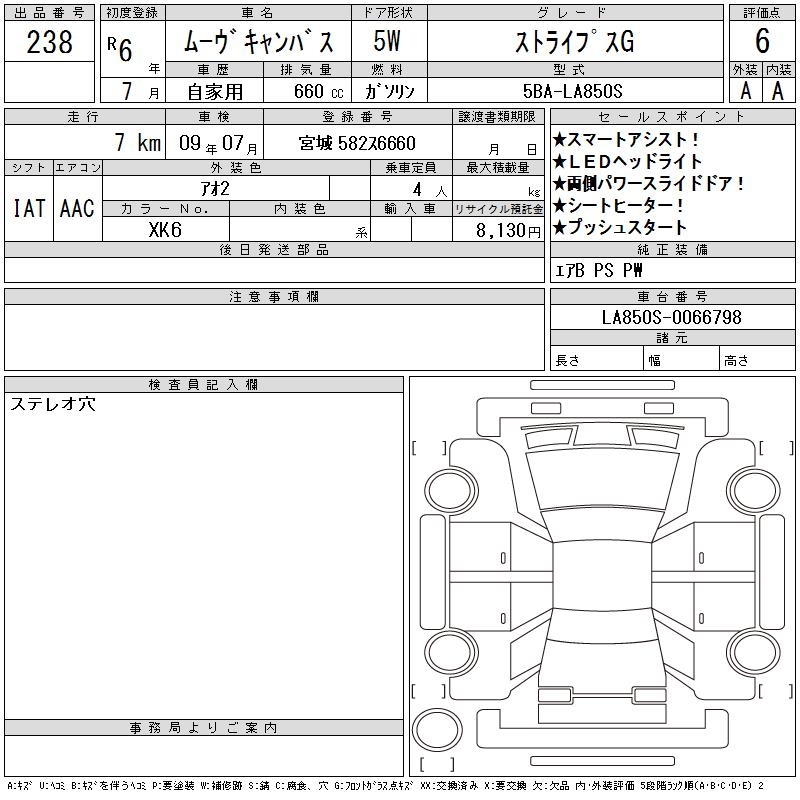Check the top-left bracket box of diagram

(428, 447)
